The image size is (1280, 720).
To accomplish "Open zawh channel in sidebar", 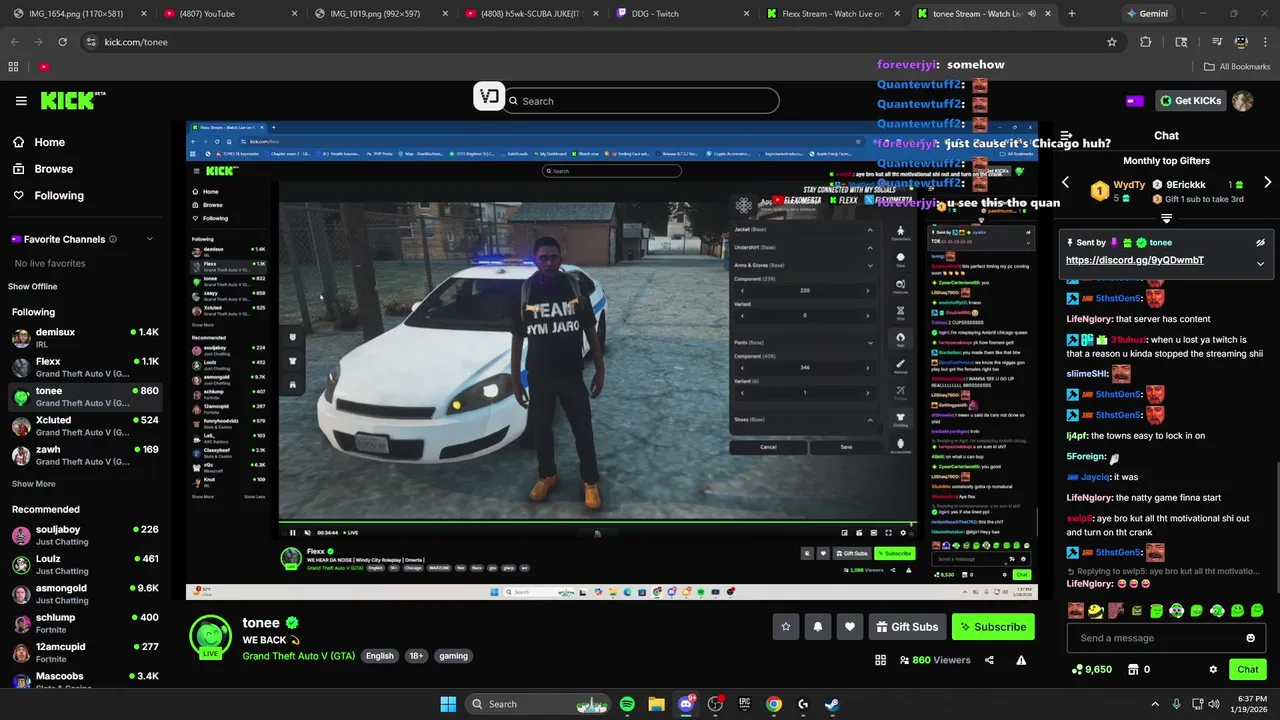I will pos(84,455).
